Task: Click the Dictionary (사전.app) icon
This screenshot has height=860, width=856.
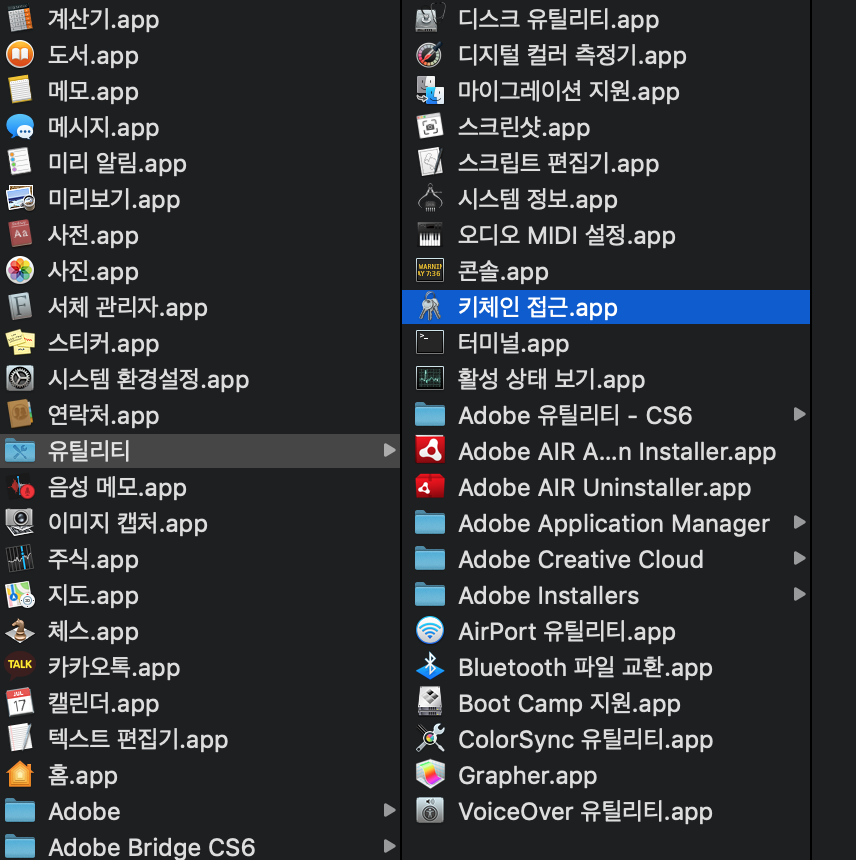Action: click(20, 234)
